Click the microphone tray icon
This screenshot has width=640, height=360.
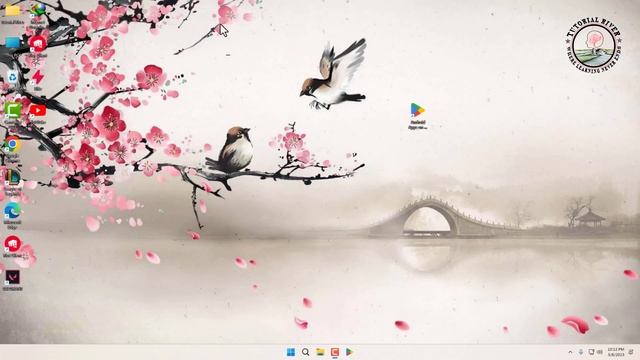580,352
